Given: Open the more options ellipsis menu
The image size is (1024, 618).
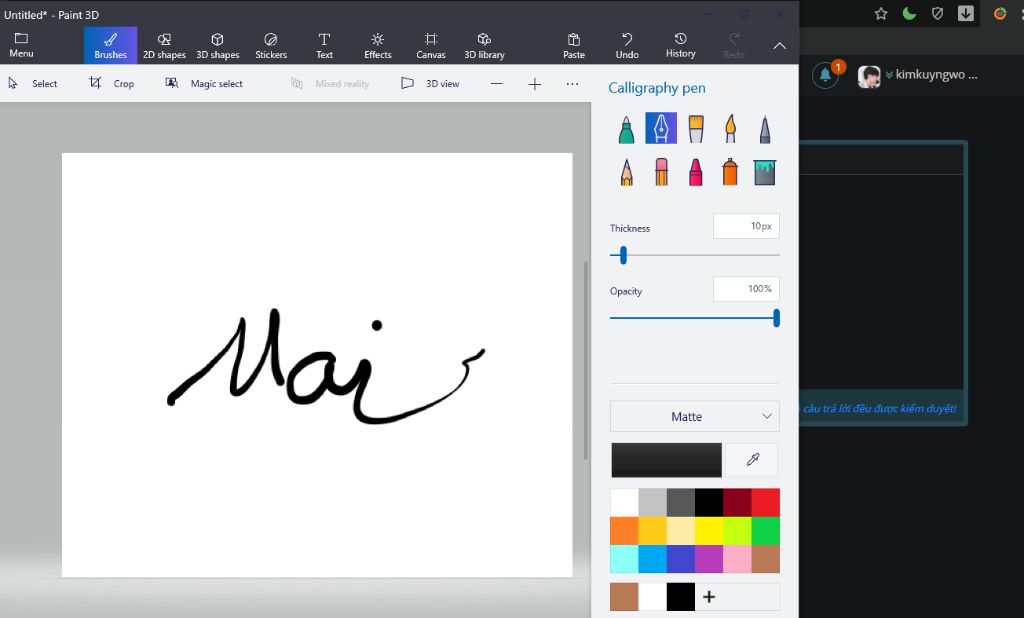Looking at the screenshot, I should pyautogui.click(x=572, y=84).
